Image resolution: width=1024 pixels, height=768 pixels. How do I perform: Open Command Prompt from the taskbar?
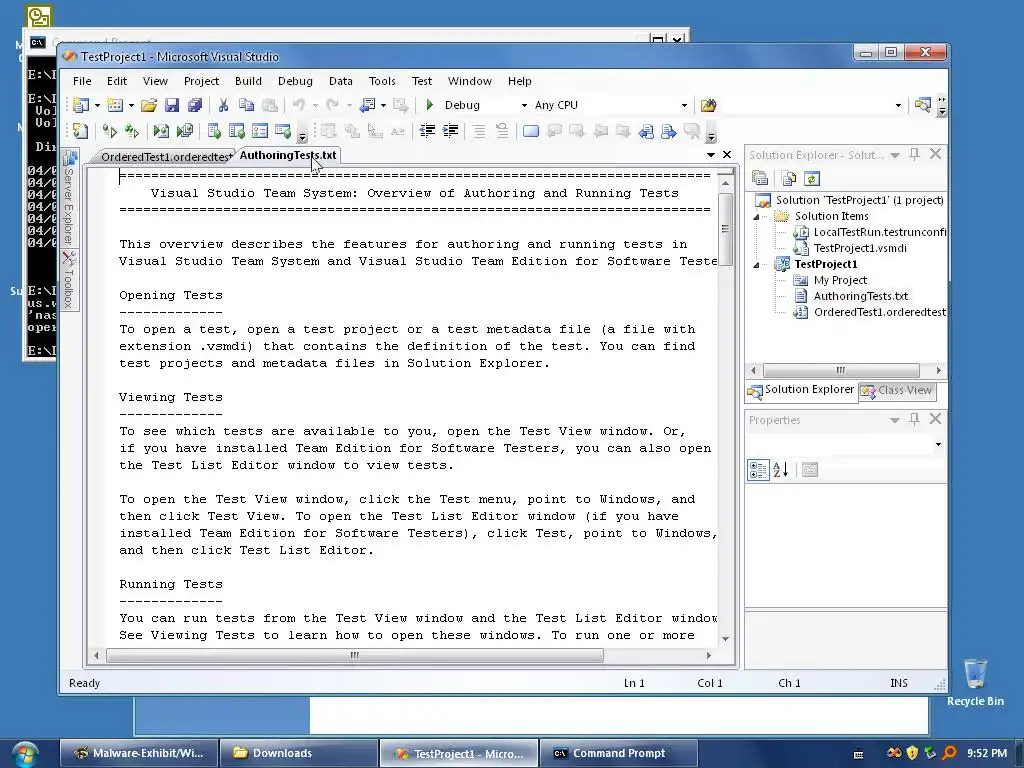(618, 753)
